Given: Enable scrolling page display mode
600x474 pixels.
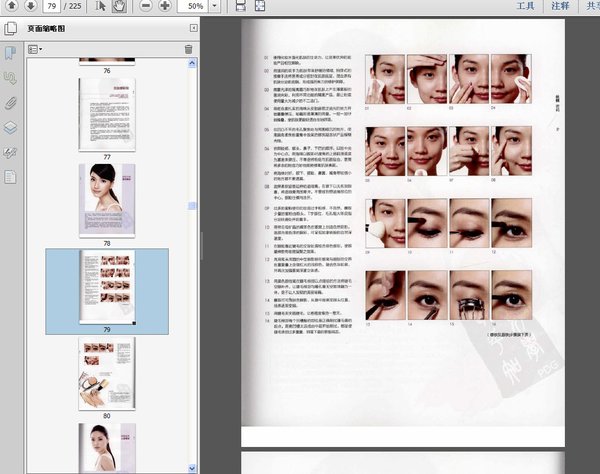Looking at the screenshot, I should 241,6.
